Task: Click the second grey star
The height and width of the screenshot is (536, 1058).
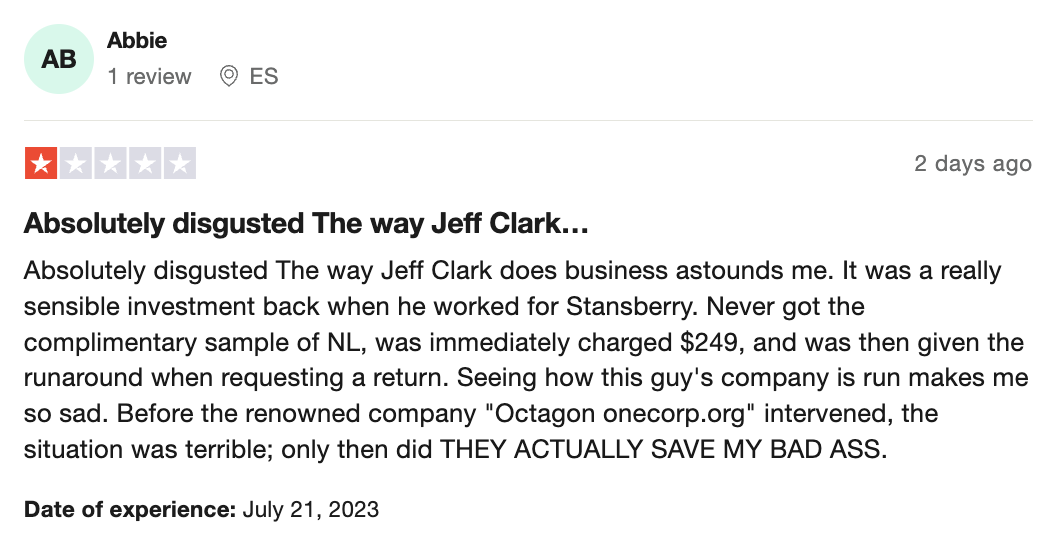Action: 76,163
